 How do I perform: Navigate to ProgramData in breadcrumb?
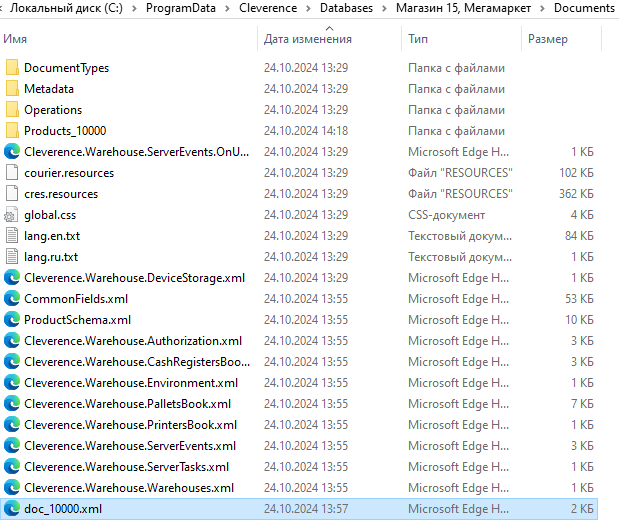click(181, 8)
